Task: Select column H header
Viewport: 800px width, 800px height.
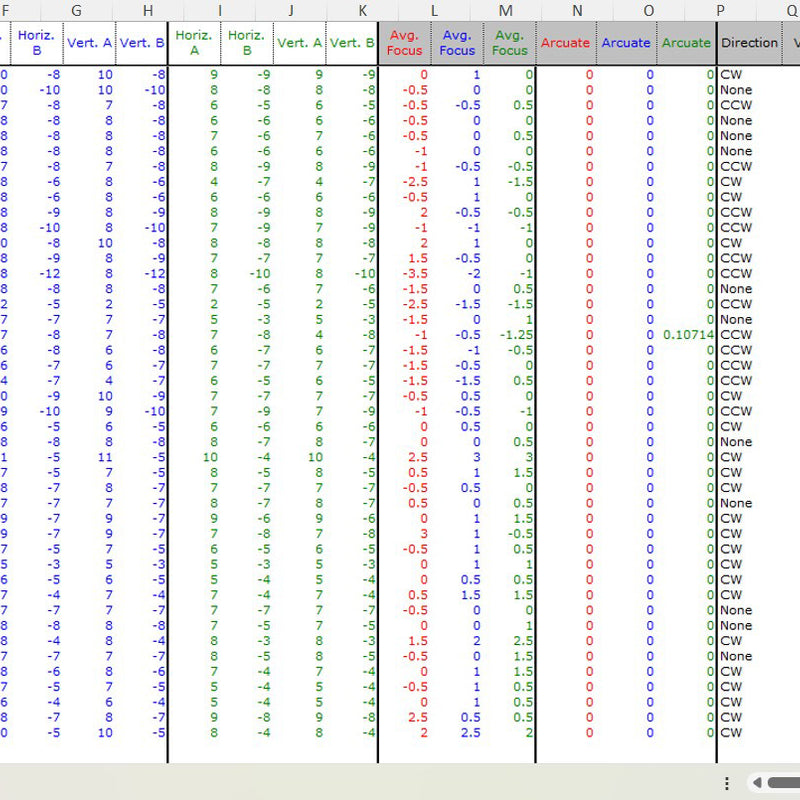Action: 148,10
